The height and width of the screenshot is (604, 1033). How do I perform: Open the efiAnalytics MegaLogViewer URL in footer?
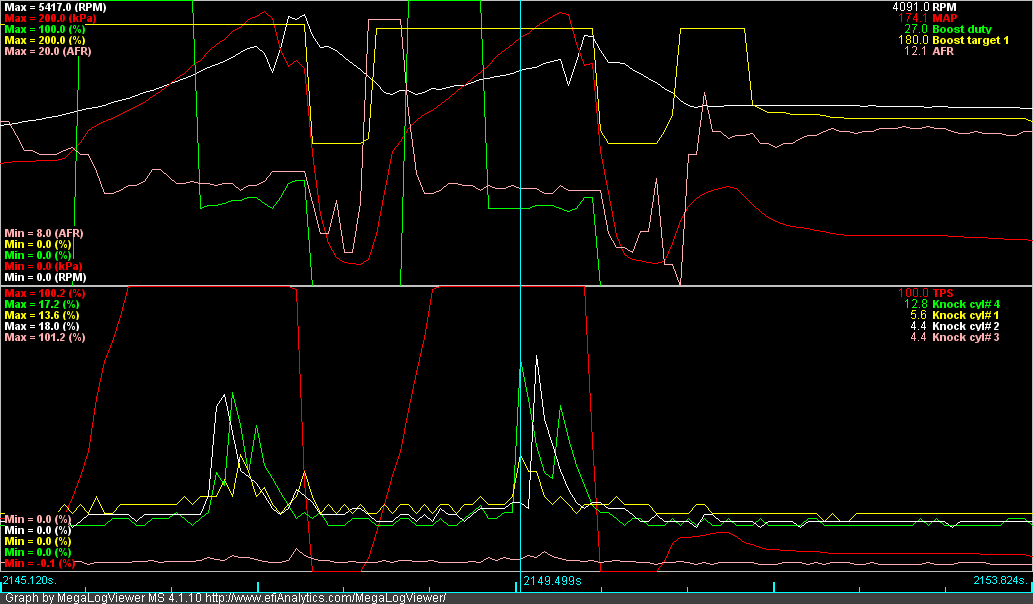[325, 598]
